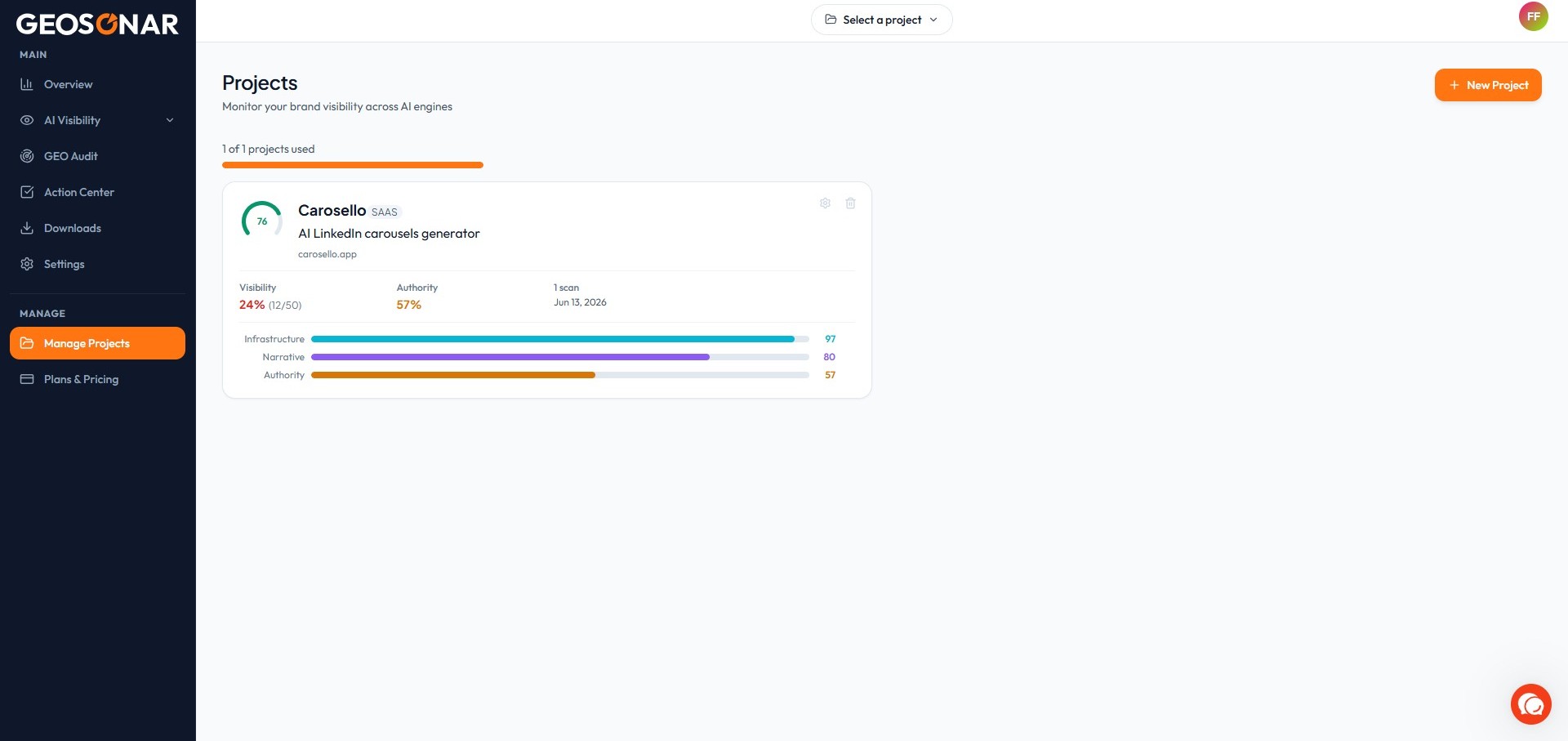Select Manage Projects in sidebar
This screenshot has width=1568, height=741.
point(97,343)
